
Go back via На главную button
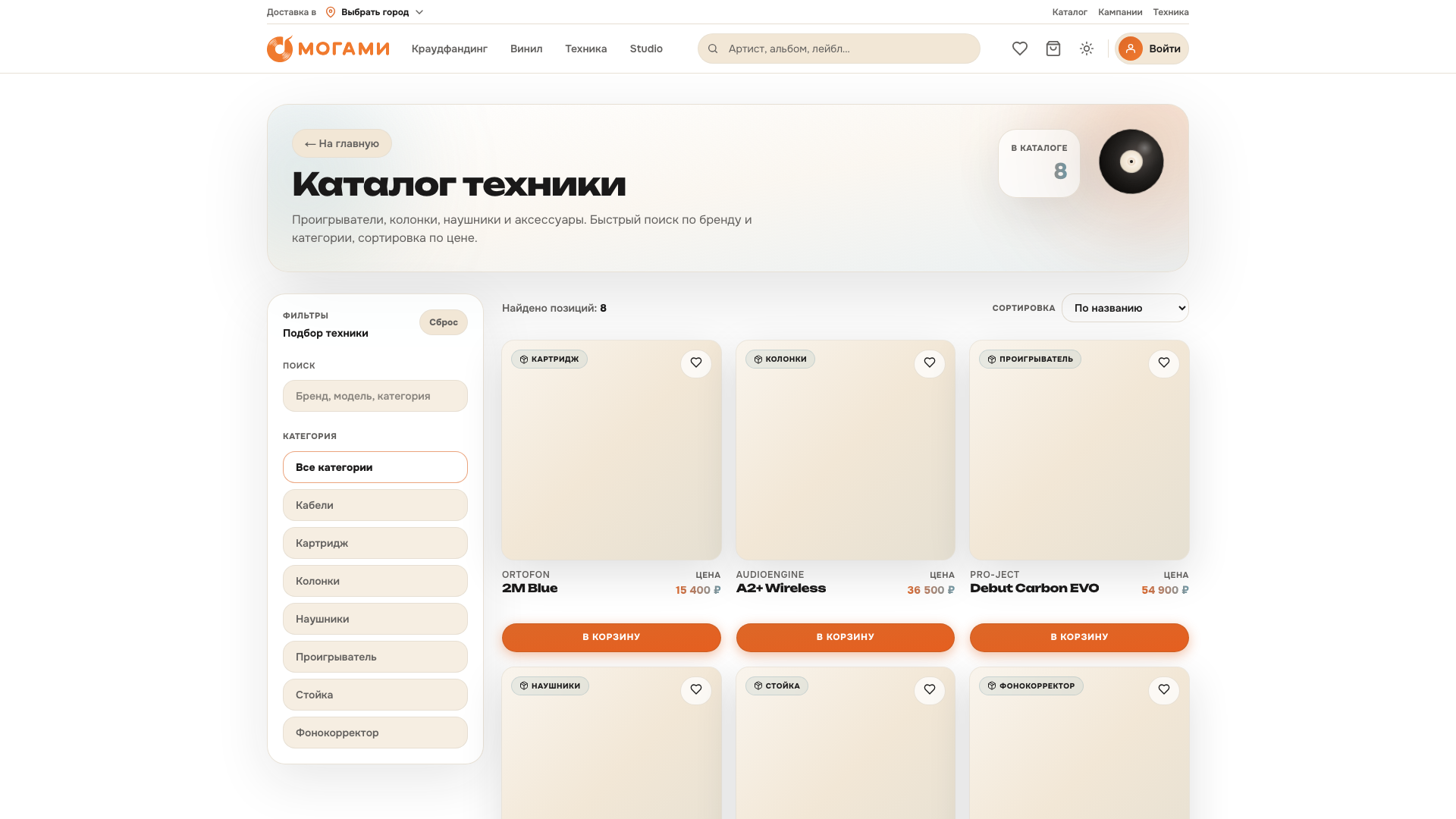pos(342,143)
